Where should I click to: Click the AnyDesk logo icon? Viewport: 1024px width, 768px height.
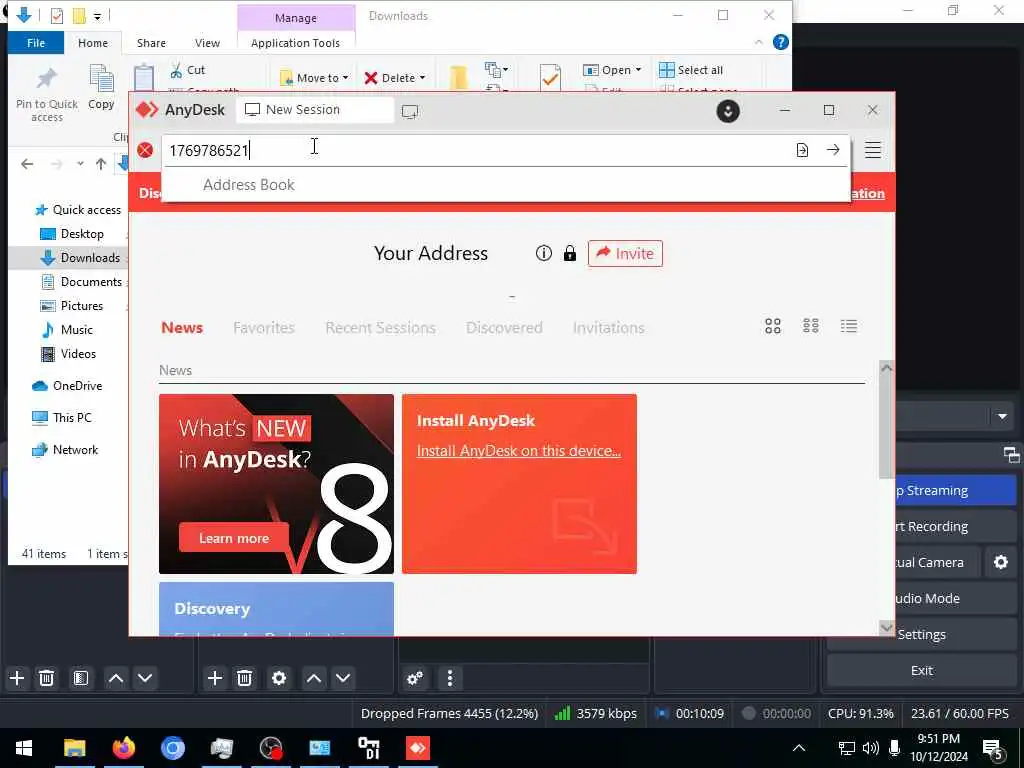[x=146, y=110]
